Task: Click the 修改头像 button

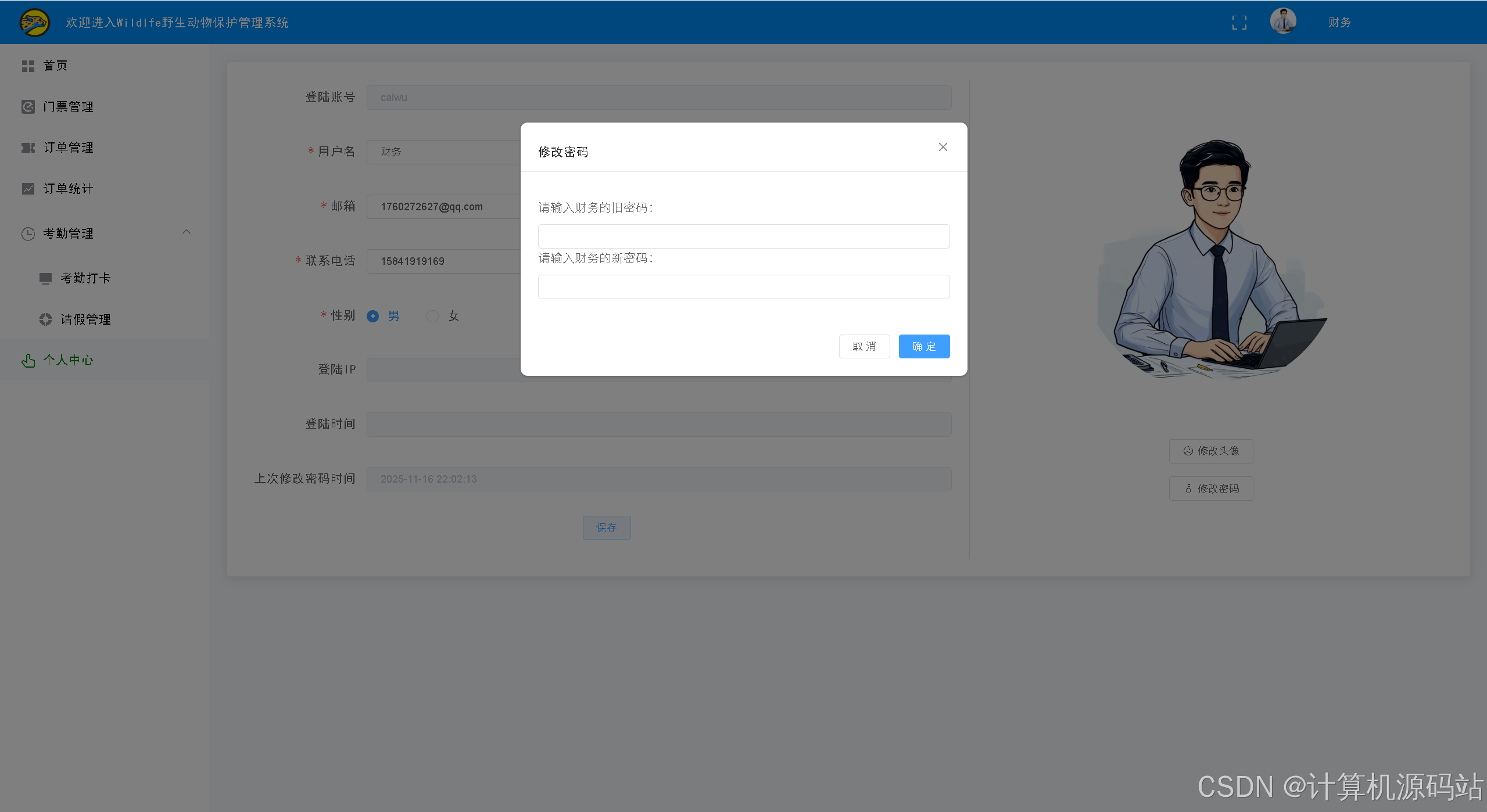Action: 1211,451
